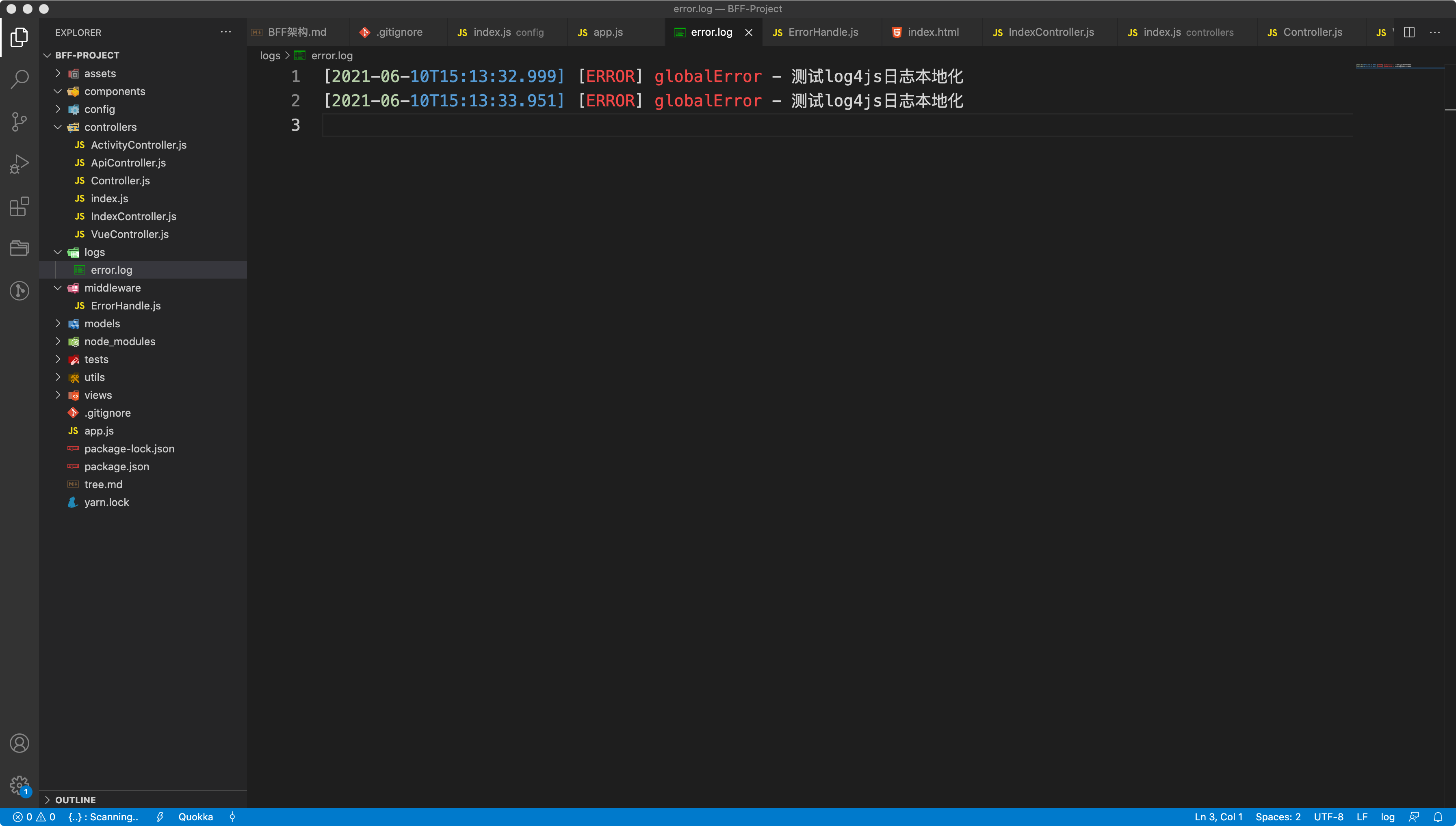Switch to the index.js controllers tab
The width and height of the screenshot is (1456, 826).
click(x=1187, y=32)
